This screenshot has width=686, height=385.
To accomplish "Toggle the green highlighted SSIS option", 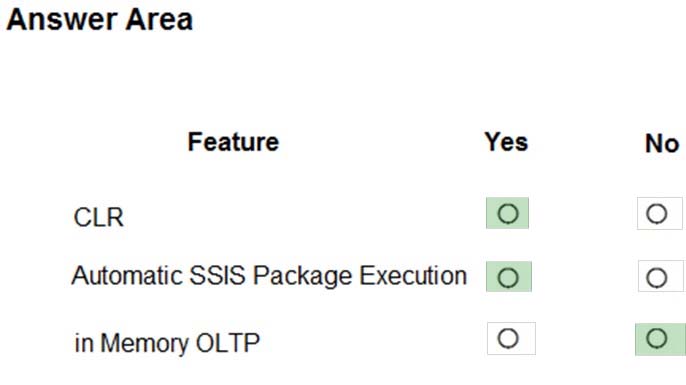I will point(509,277).
